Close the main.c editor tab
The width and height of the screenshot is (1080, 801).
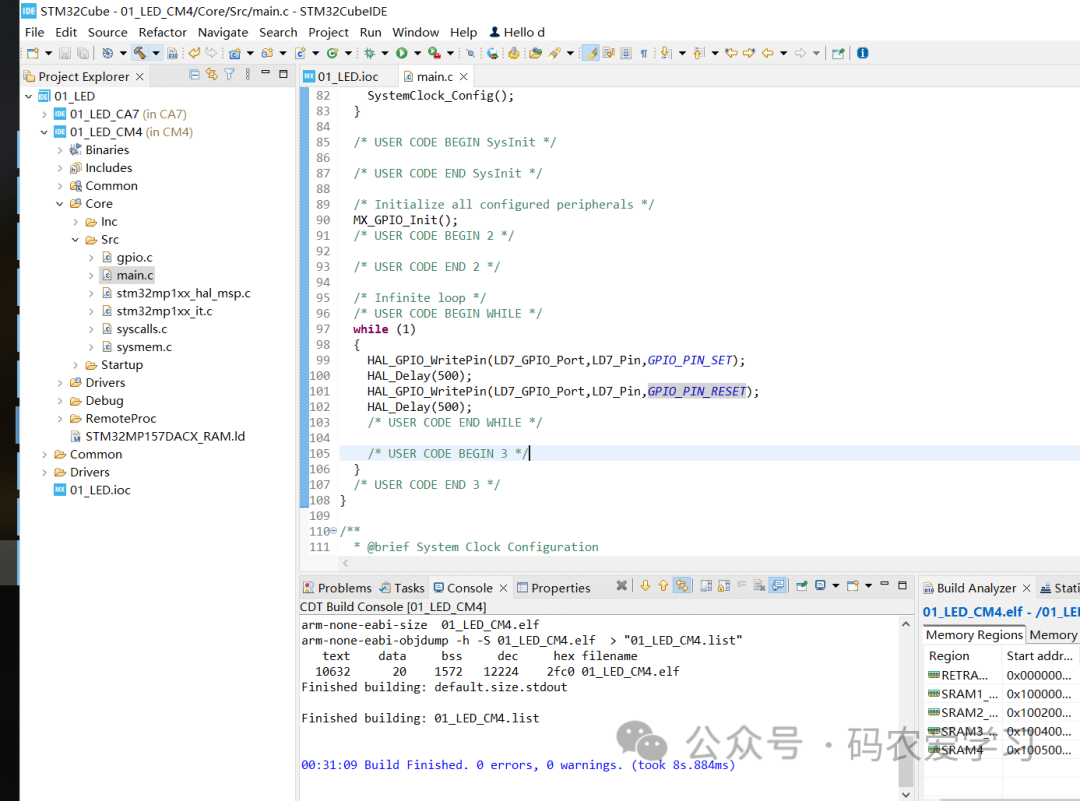point(464,76)
